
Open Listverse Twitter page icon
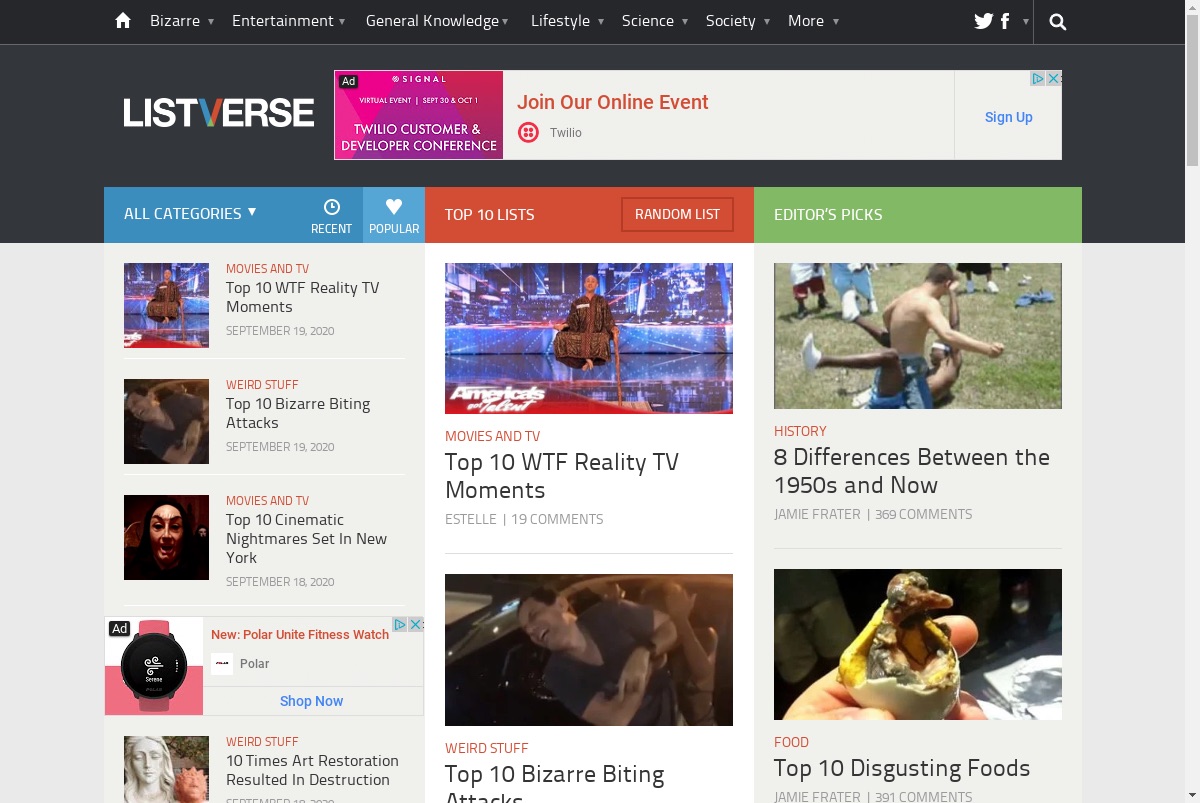point(984,21)
